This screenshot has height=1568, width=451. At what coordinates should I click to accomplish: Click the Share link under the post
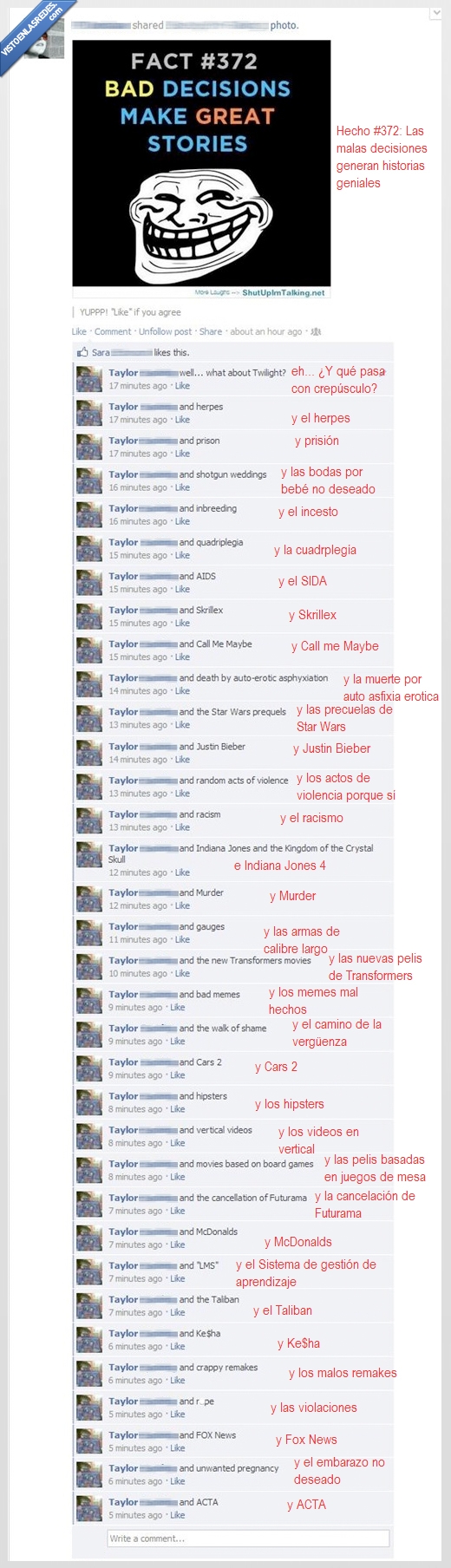pyautogui.click(x=211, y=331)
